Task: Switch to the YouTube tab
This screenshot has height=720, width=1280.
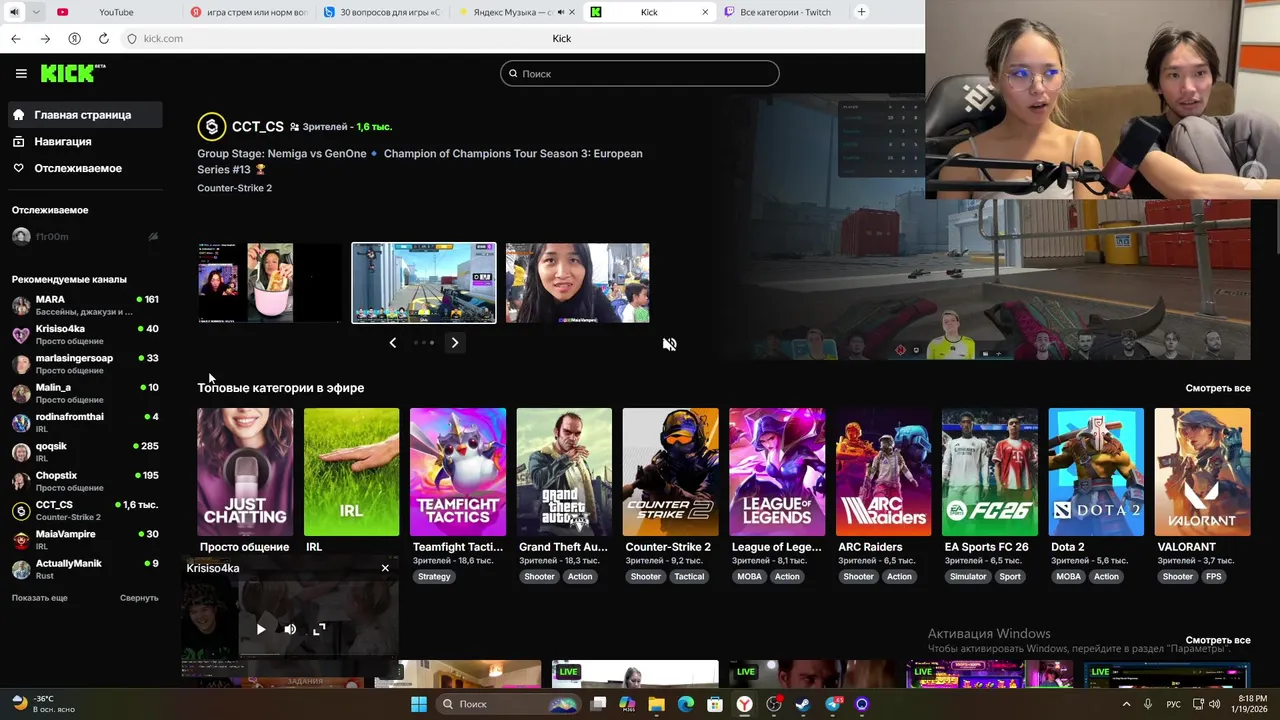Action: tap(116, 12)
